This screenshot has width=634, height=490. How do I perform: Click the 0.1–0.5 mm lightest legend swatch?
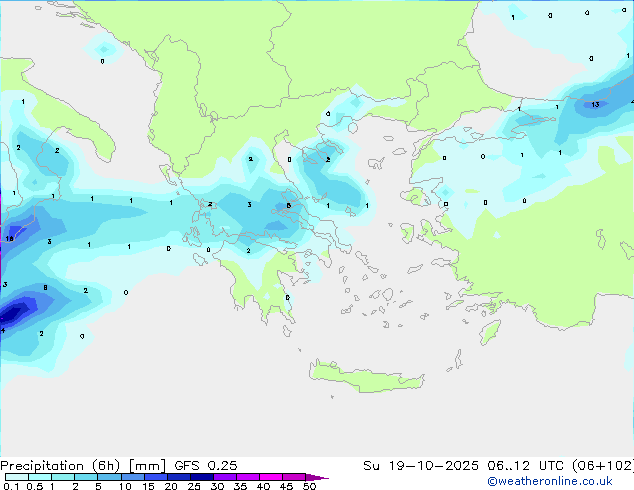pos(17,477)
